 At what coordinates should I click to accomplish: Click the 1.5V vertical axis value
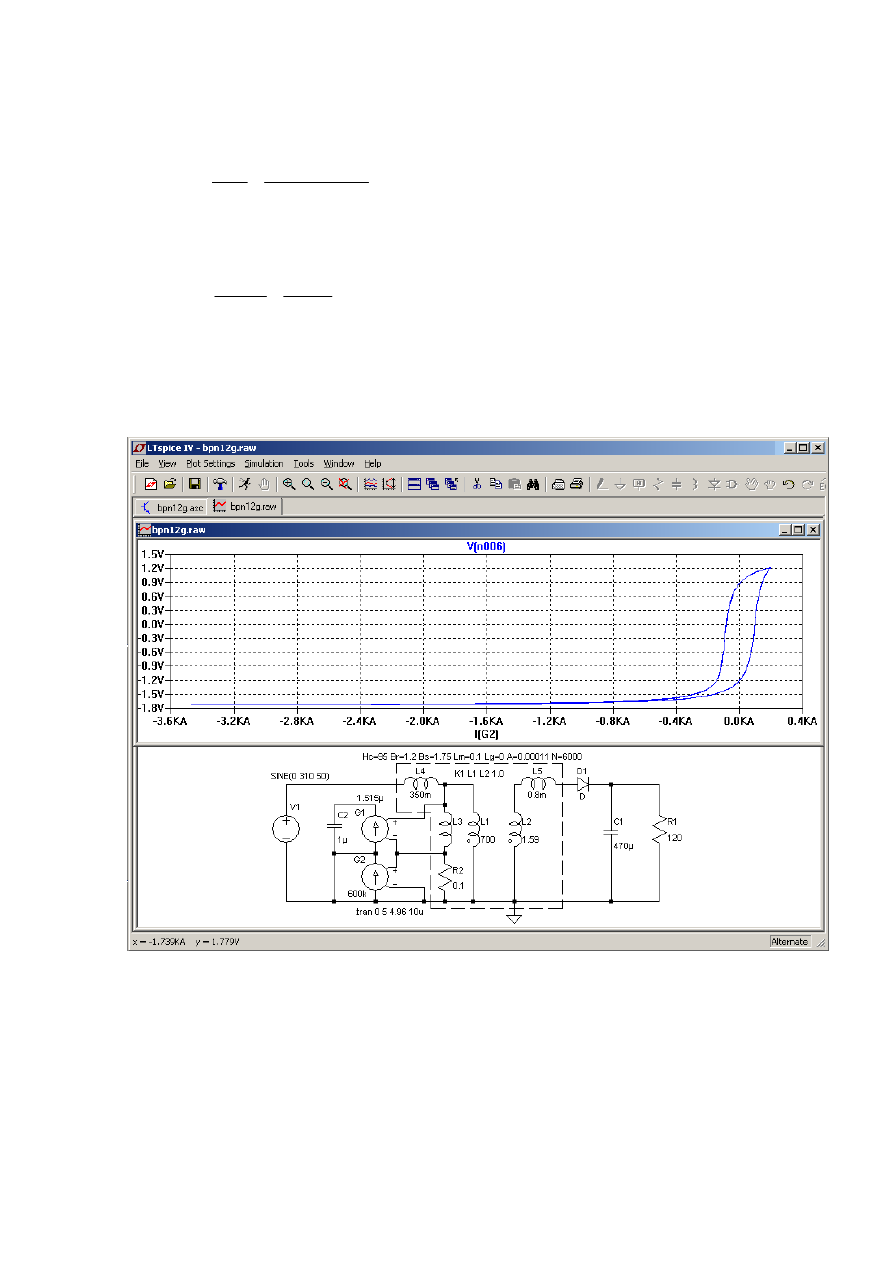[x=153, y=553]
